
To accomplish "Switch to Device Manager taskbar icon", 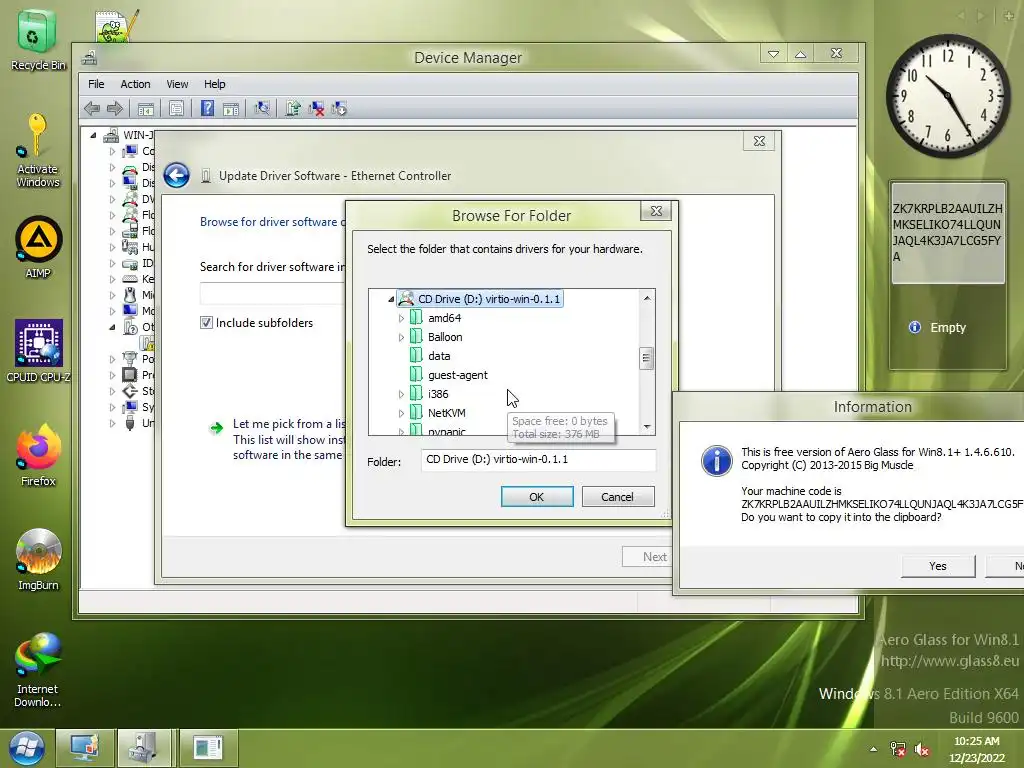I will [x=144, y=748].
